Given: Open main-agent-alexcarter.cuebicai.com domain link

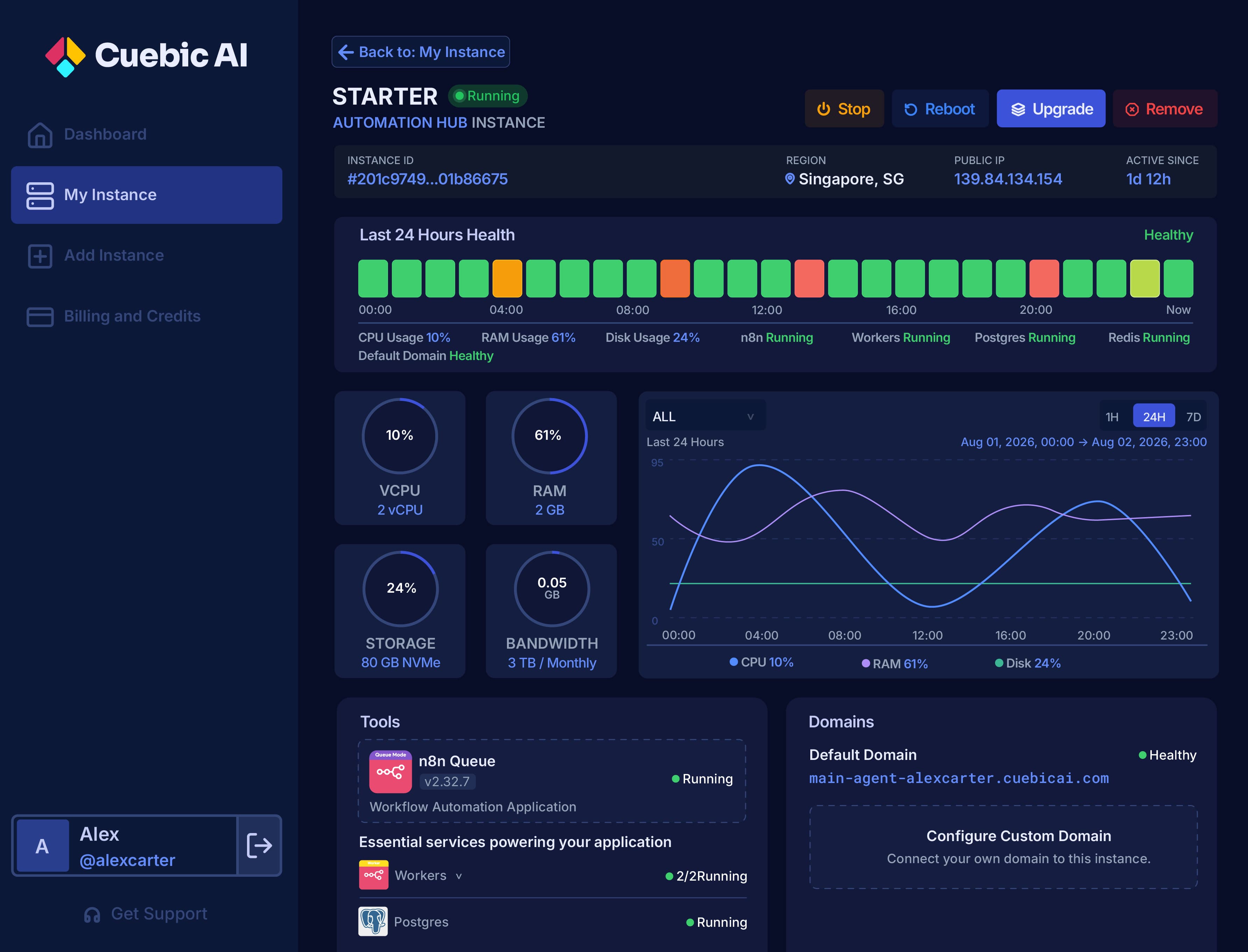Looking at the screenshot, I should 958,778.
